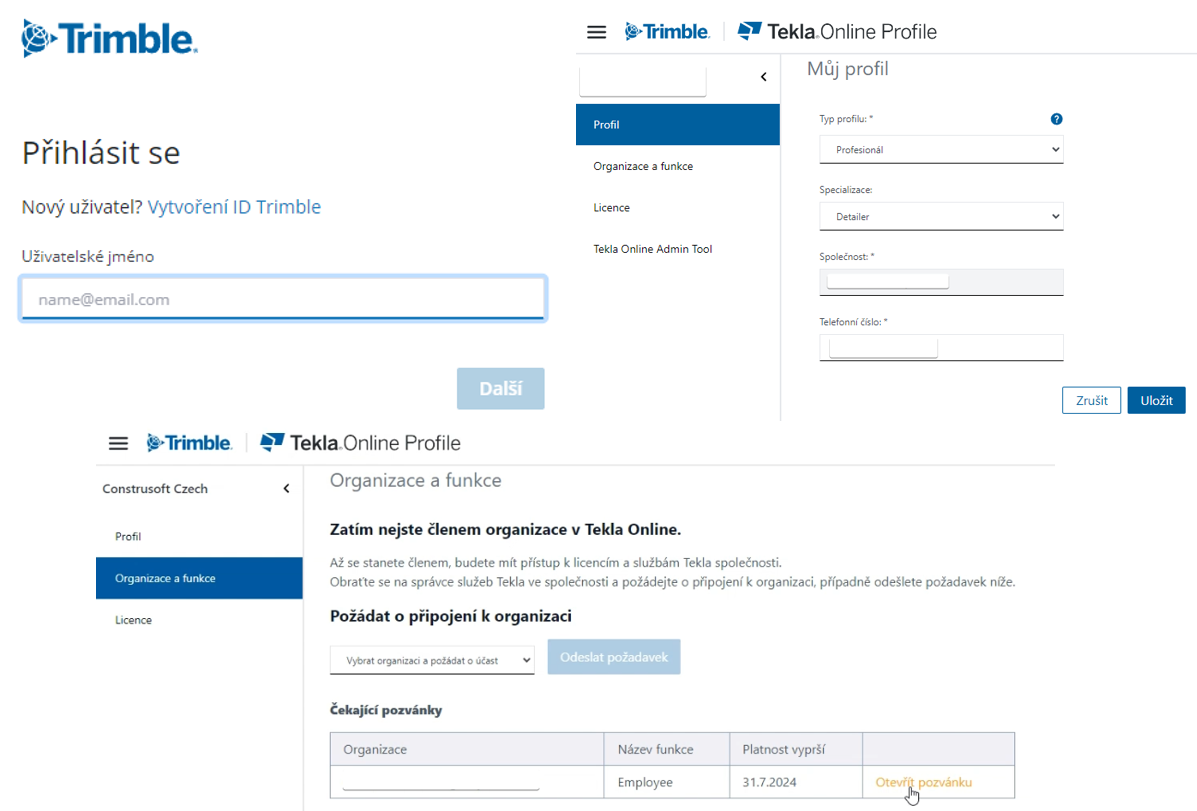Click the Employee cell in invitations table
Image resolution: width=1197 pixels, height=811 pixels.
[x=666, y=782]
